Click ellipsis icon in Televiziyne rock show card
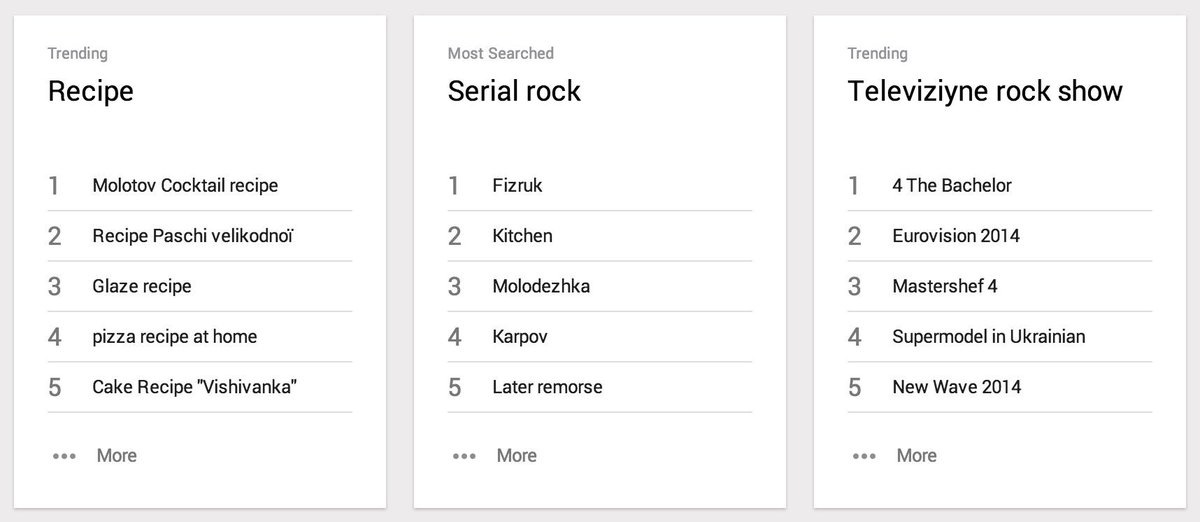Image resolution: width=1200 pixels, height=522 pixels. click(x=864, y=456)
